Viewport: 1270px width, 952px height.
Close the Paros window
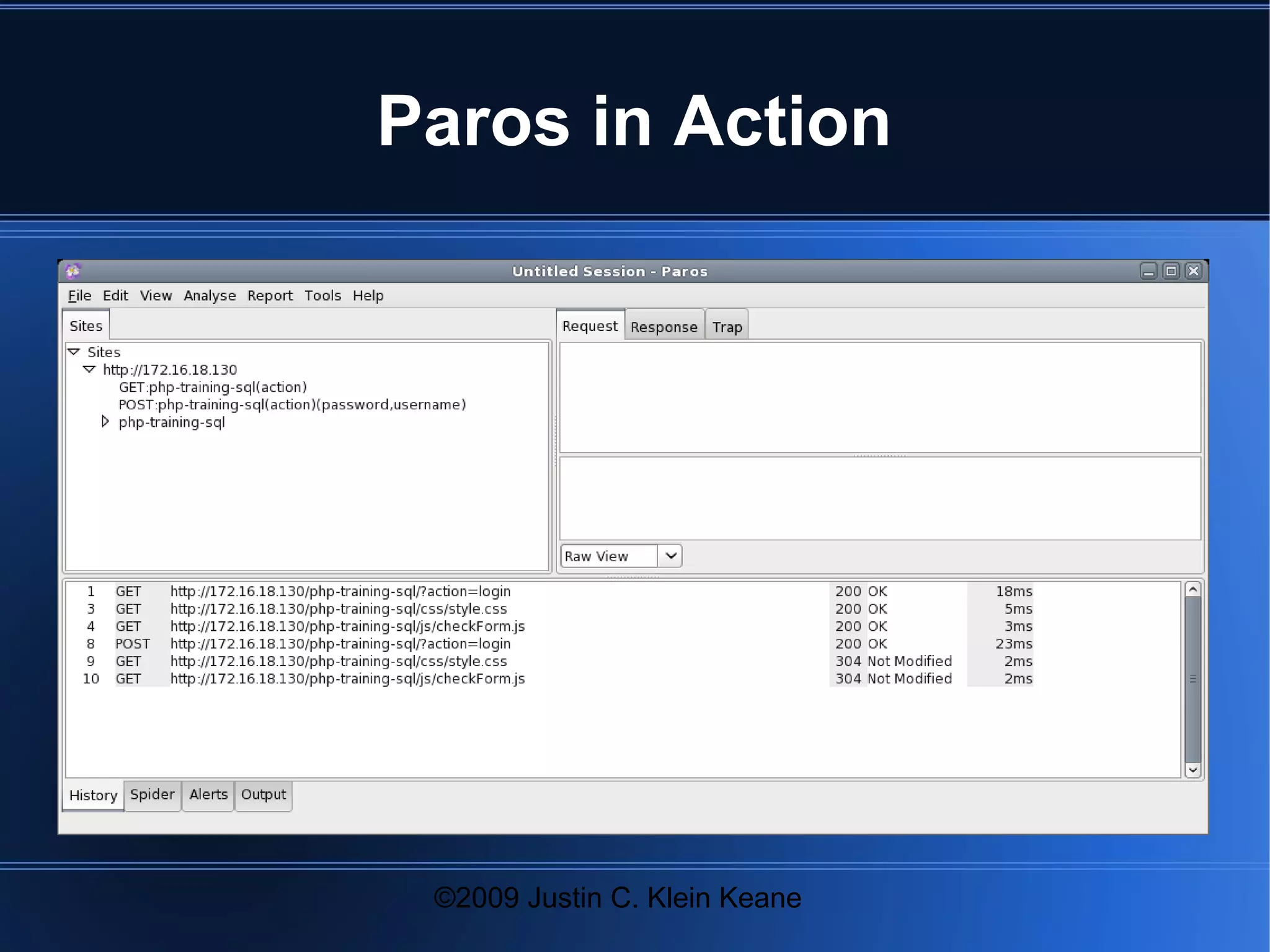click(x=1193, y=271)
